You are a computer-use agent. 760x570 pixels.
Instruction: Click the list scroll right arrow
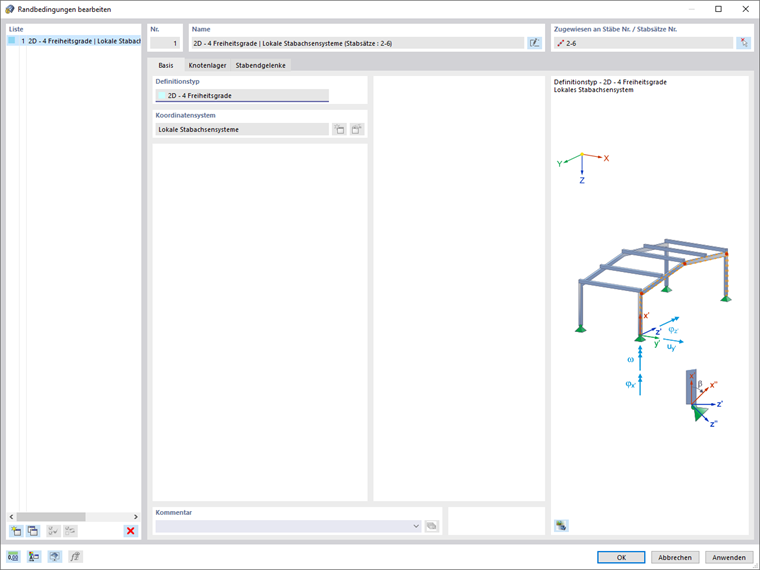(x=136, y=517)
